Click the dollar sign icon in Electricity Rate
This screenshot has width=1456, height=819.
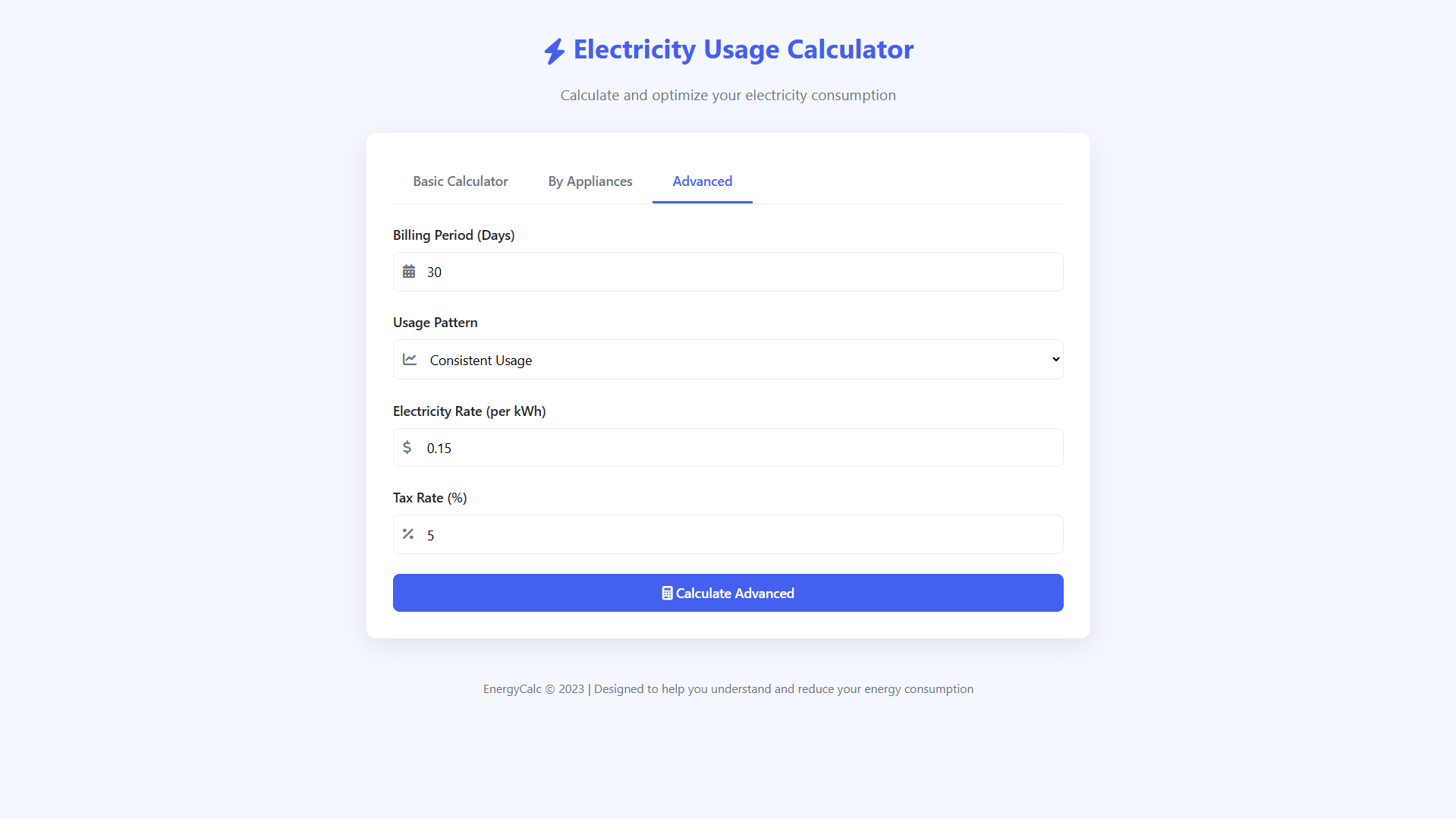407,447
